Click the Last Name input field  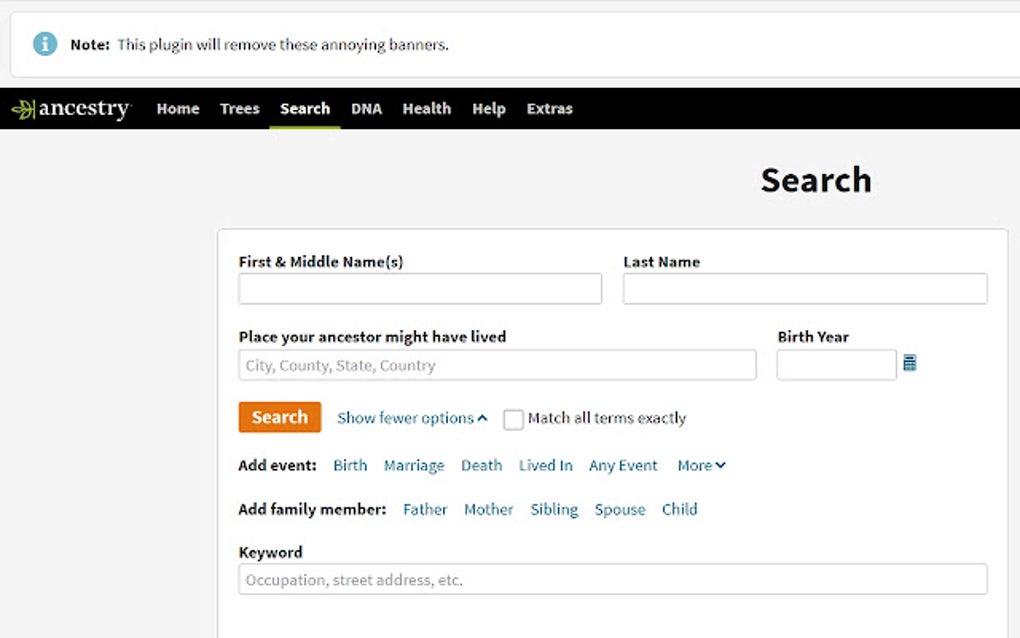805,288
